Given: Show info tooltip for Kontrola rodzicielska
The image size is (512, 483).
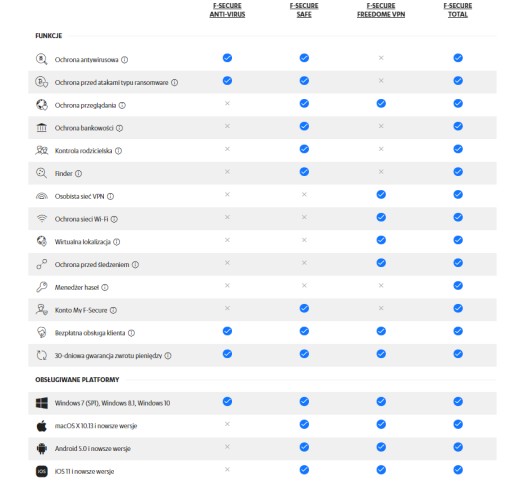Looking at the screenshot, I should click(118, 151).
